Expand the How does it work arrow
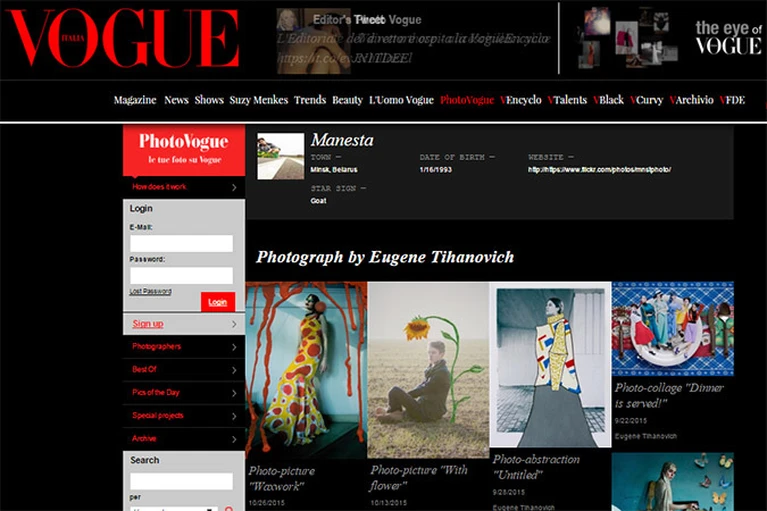The width and height of the screenshot is (767, 511). (x=234, y=187)
